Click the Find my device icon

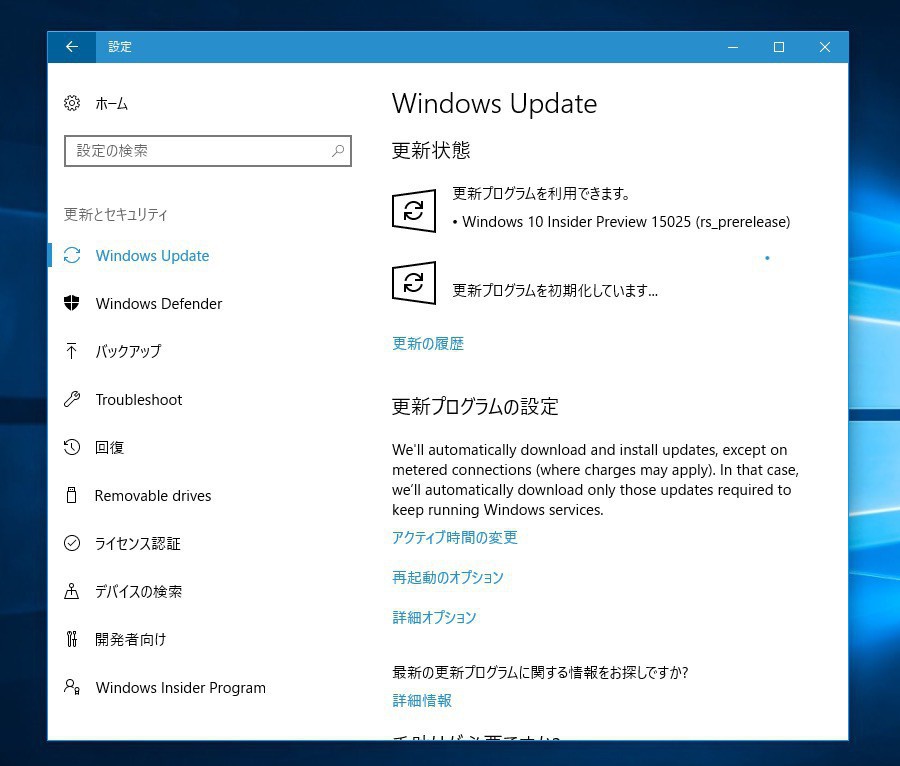[71, 591]
